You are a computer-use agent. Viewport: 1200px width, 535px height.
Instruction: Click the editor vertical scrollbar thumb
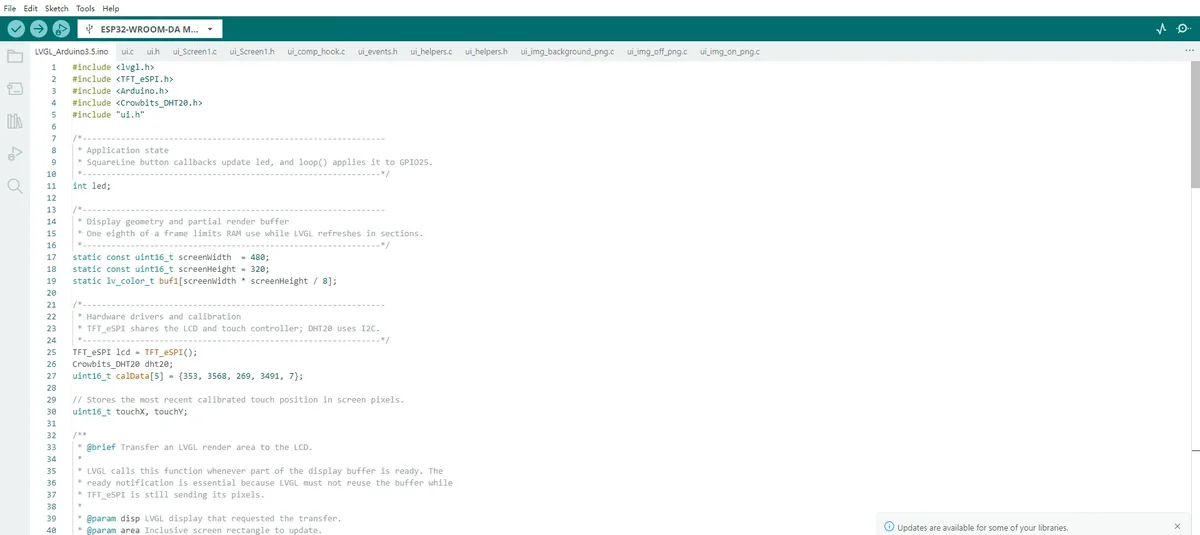click(x=1195, y=125)
